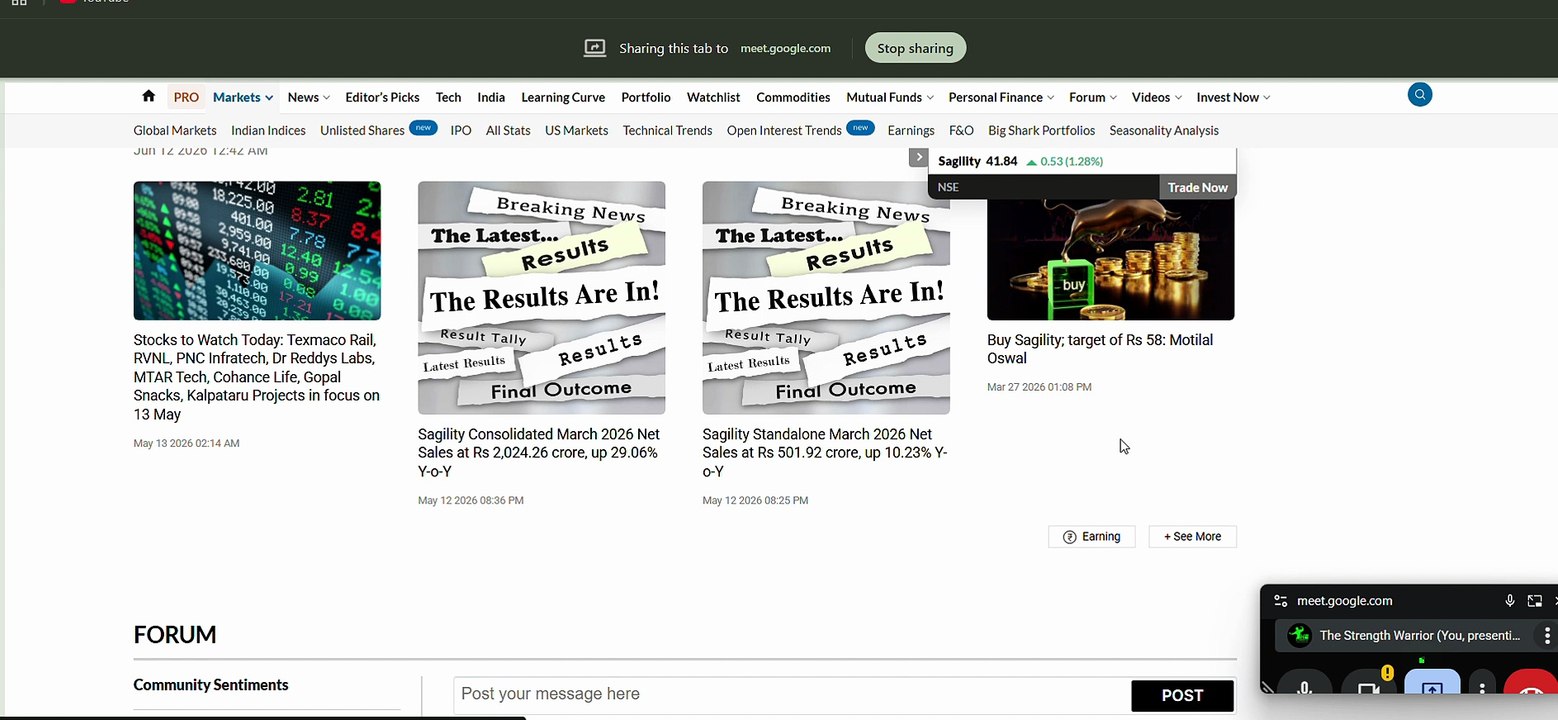Open IPO in the submenu
This screenshot has width=1558, height=720.
[461, 130]
